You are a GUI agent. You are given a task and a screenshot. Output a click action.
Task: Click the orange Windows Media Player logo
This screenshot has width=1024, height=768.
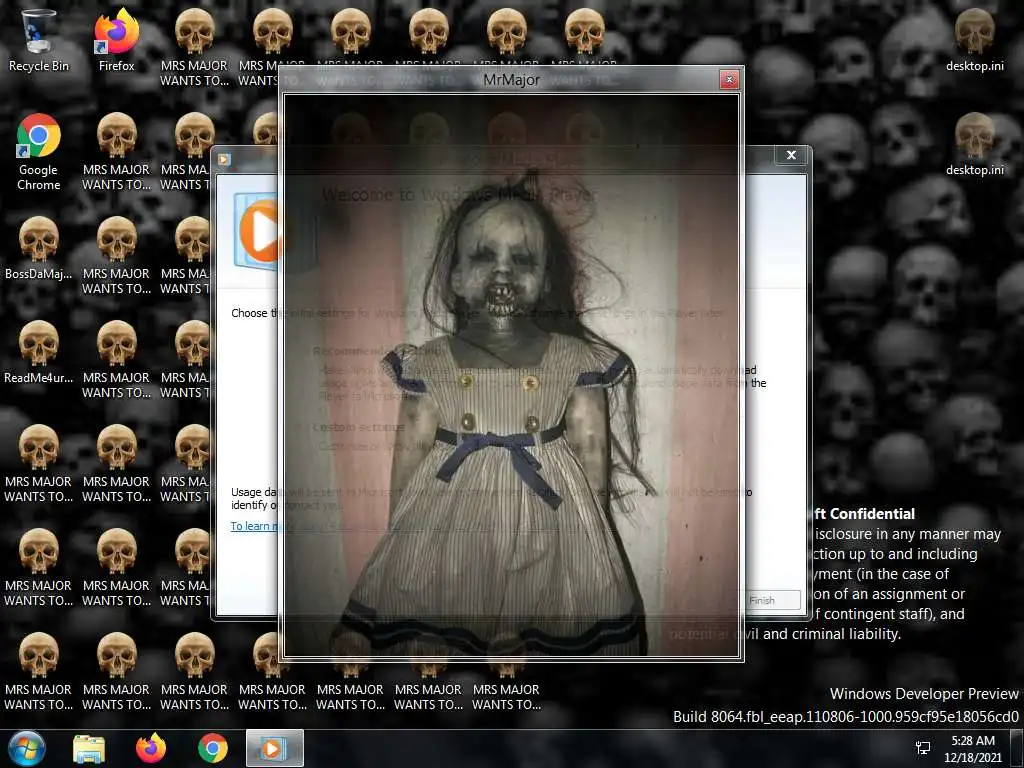(260, 232)
